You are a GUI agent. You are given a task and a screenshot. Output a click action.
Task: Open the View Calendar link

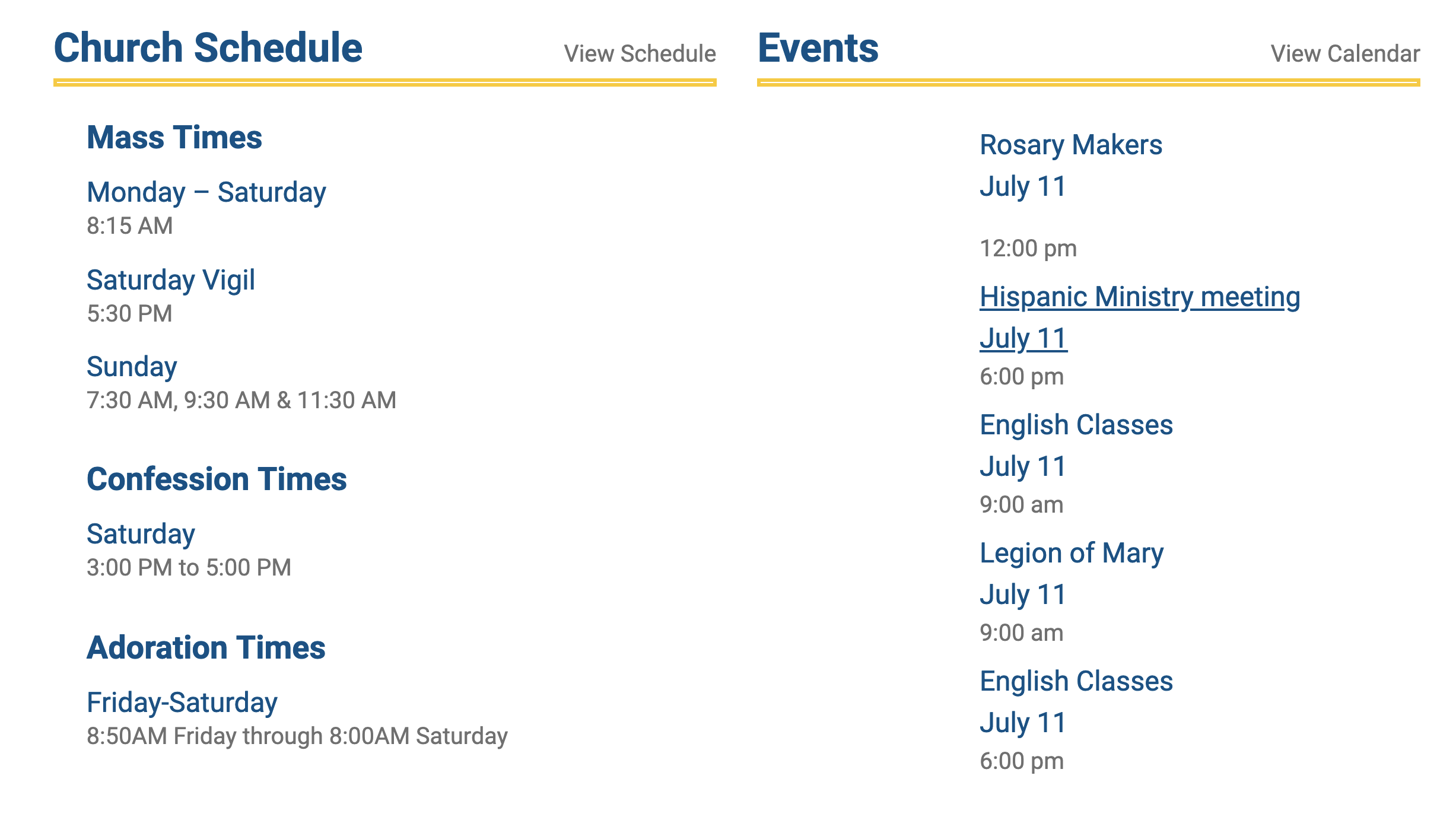pos(1345,54)
